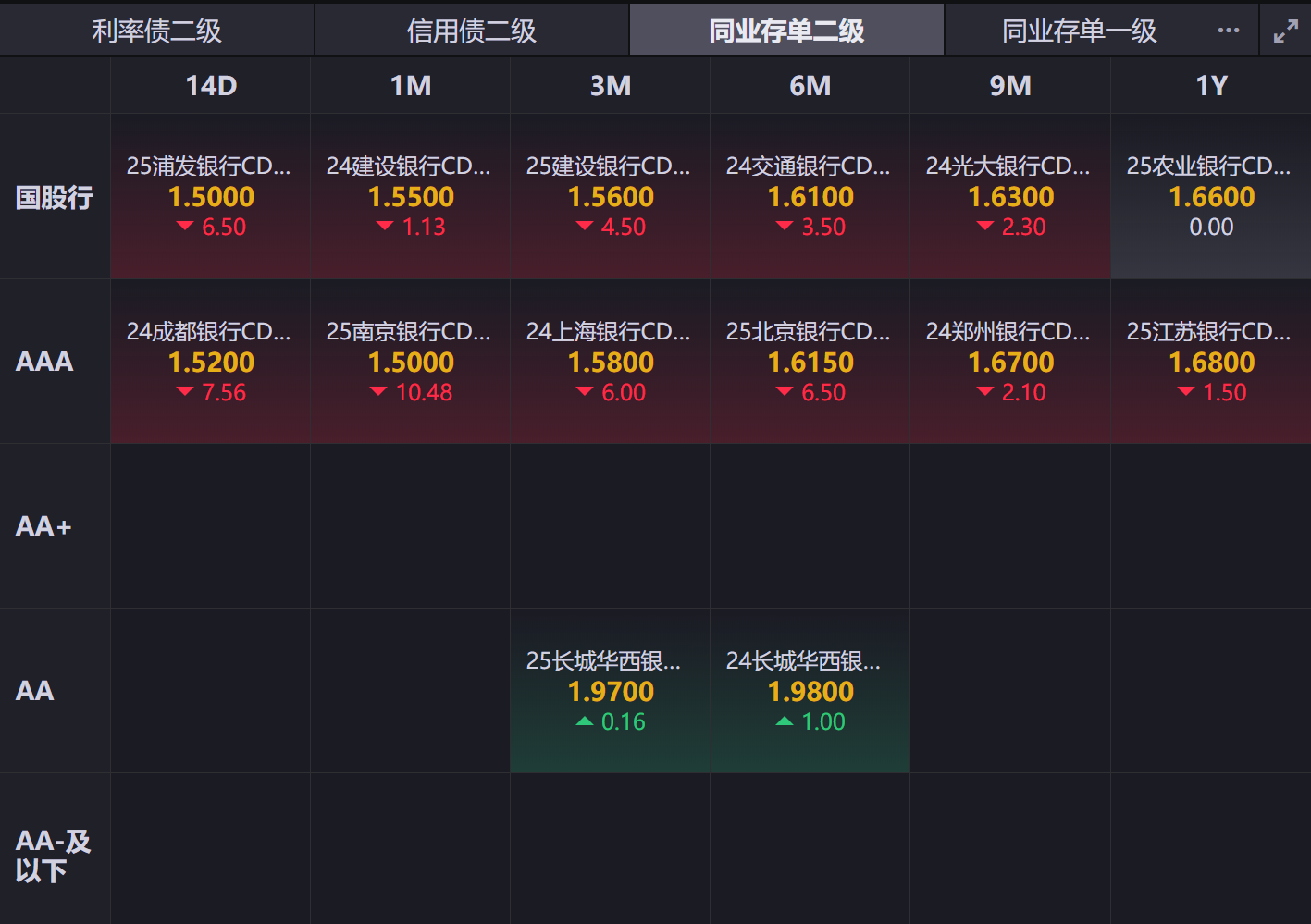Click the 2.30 decline value
The width and height of the screenshot is (1311, 924).
pyautogui.click(x=1023, y=227)
